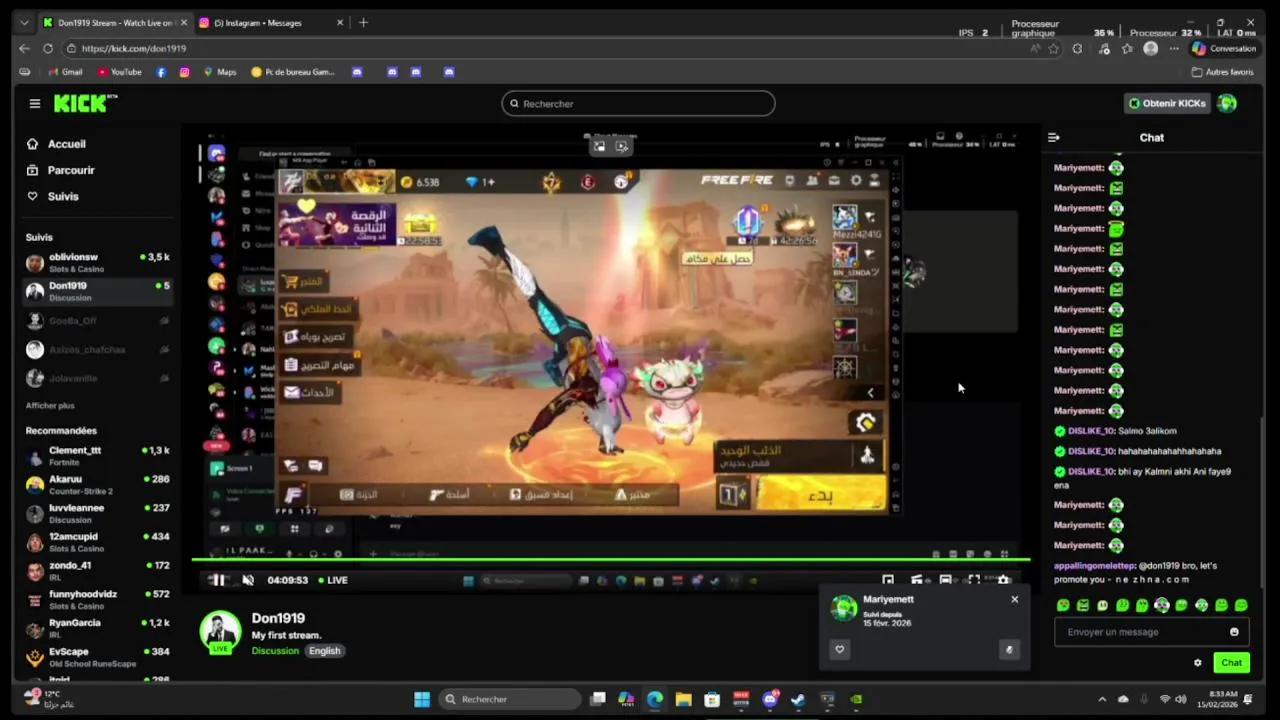This screenshot has width=1280, height=720.
Task: Toggle fullscreen in video player
Action: 973,580
